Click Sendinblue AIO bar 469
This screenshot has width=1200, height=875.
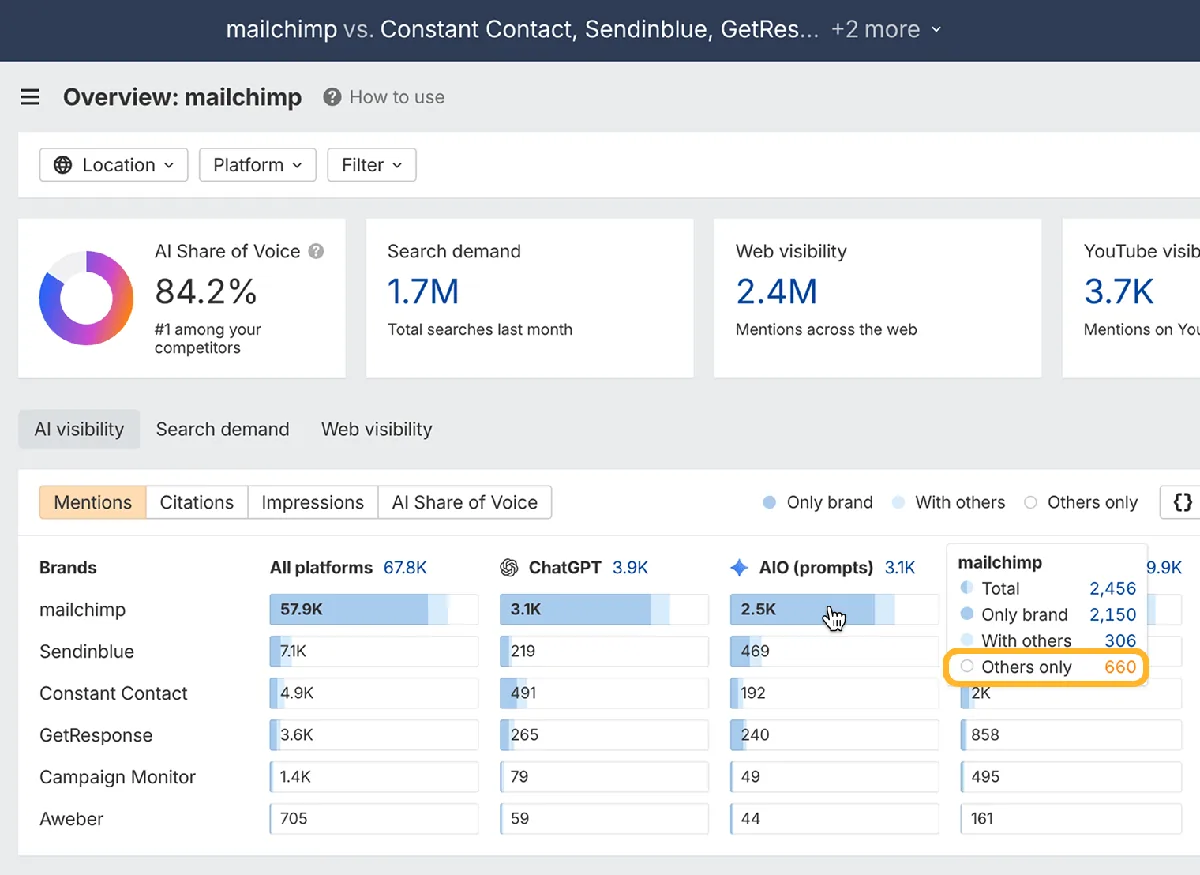pos(834,651)
